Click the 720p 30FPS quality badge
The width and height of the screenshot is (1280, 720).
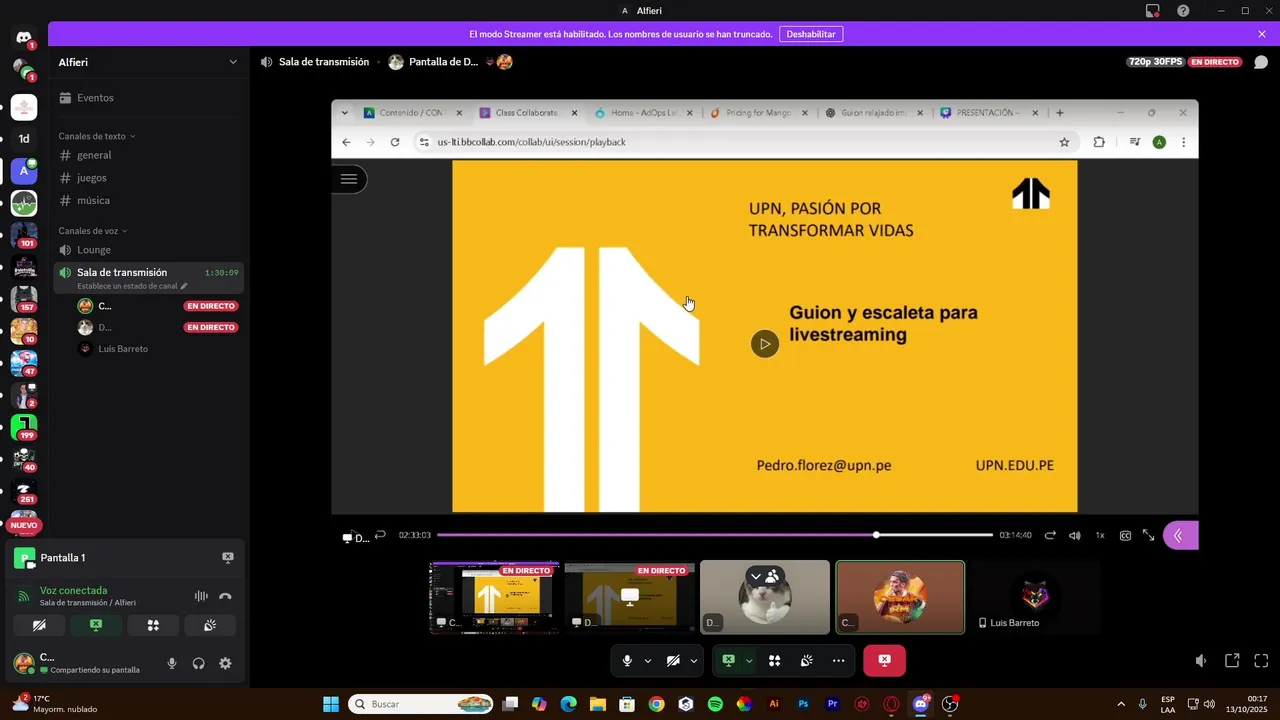point(1155,62)
